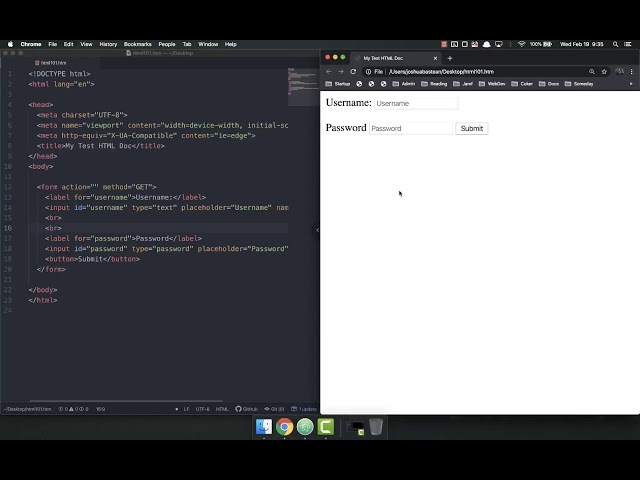Click the Chrome forward arrow
640x480 pixels.
pyautogui.click(x=341, y=71)
